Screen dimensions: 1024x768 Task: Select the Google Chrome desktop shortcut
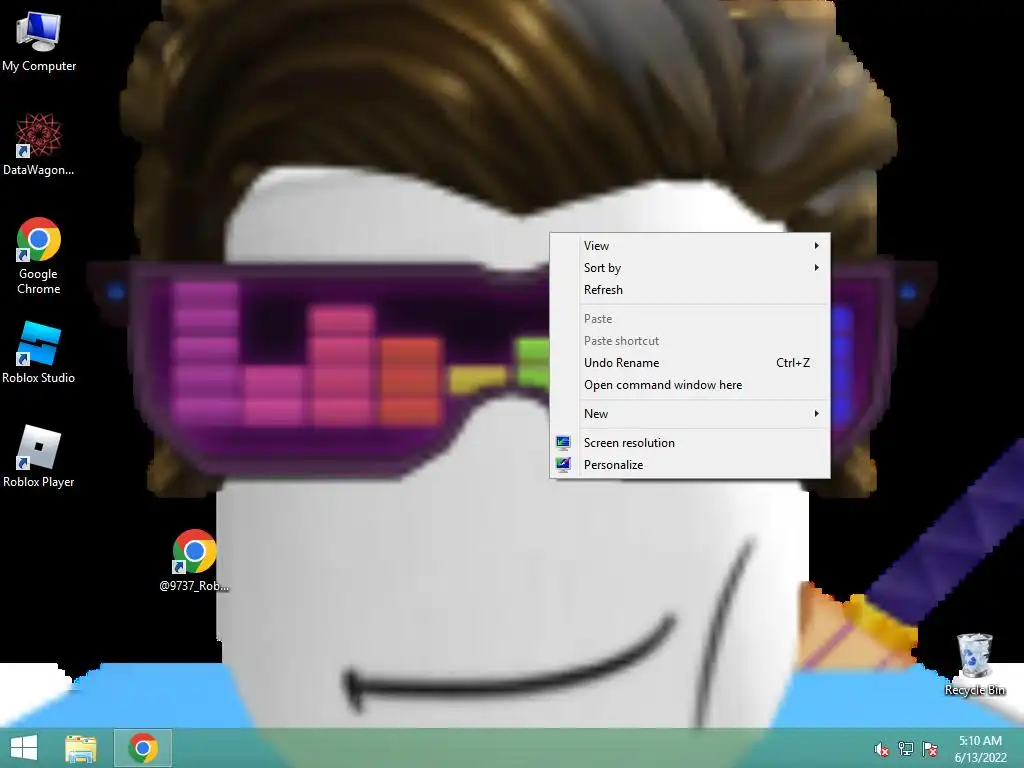click(39, 255)
